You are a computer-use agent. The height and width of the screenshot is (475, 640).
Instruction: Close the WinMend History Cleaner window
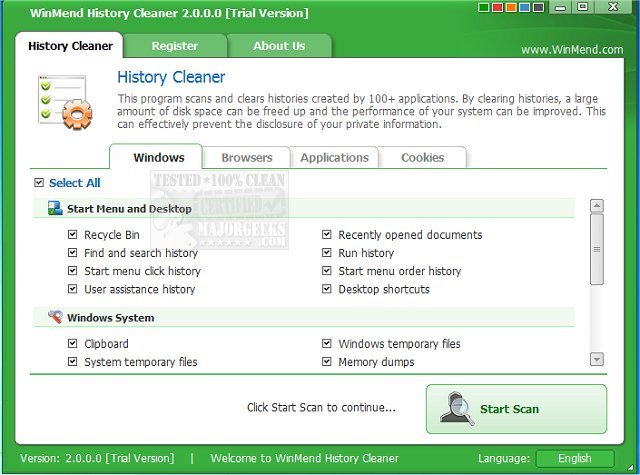[613, 7]
